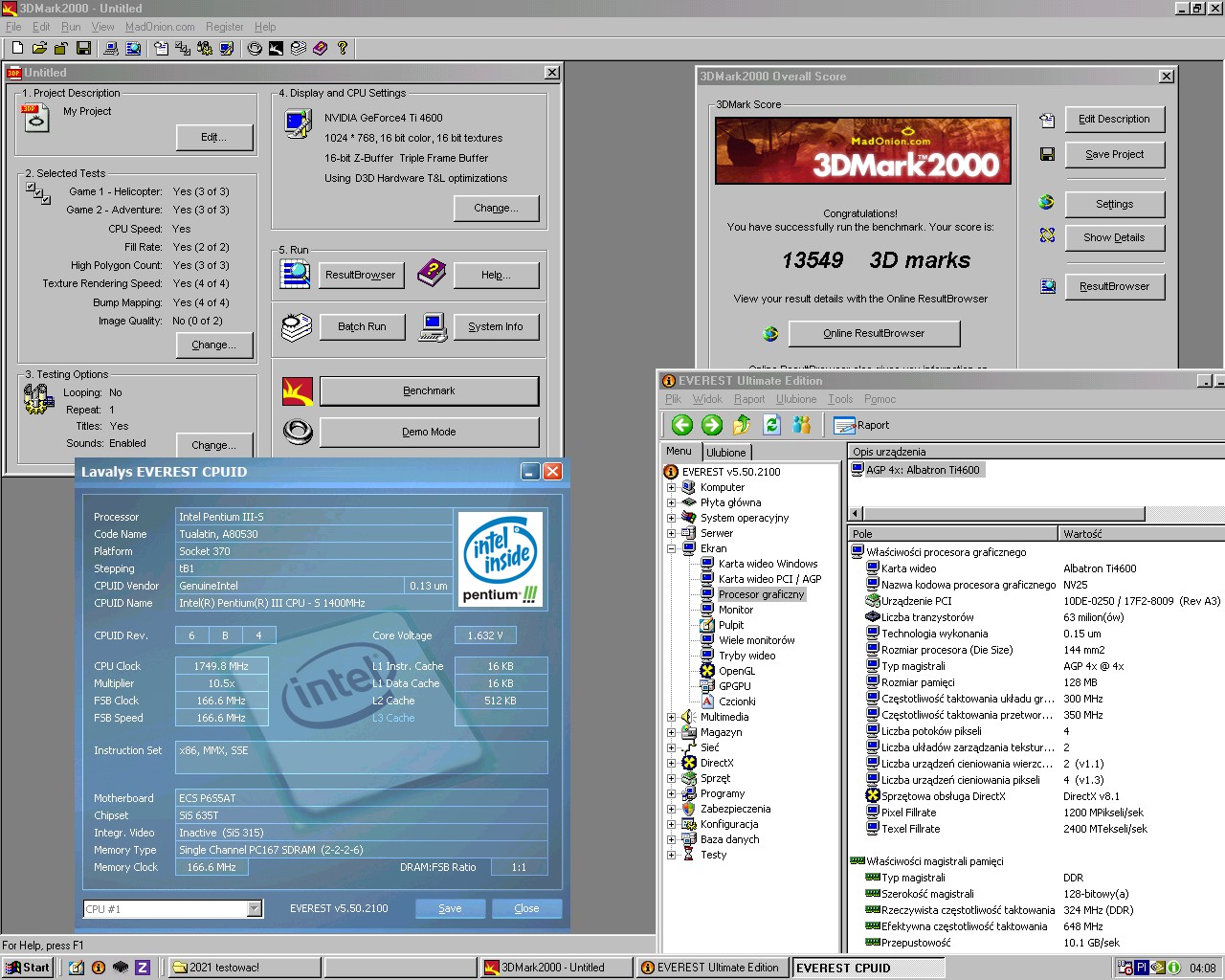Click the Pixel Fillrate row in EVEREST
The height and width of the screenshot is (980, 1225).
(1036, 813)
